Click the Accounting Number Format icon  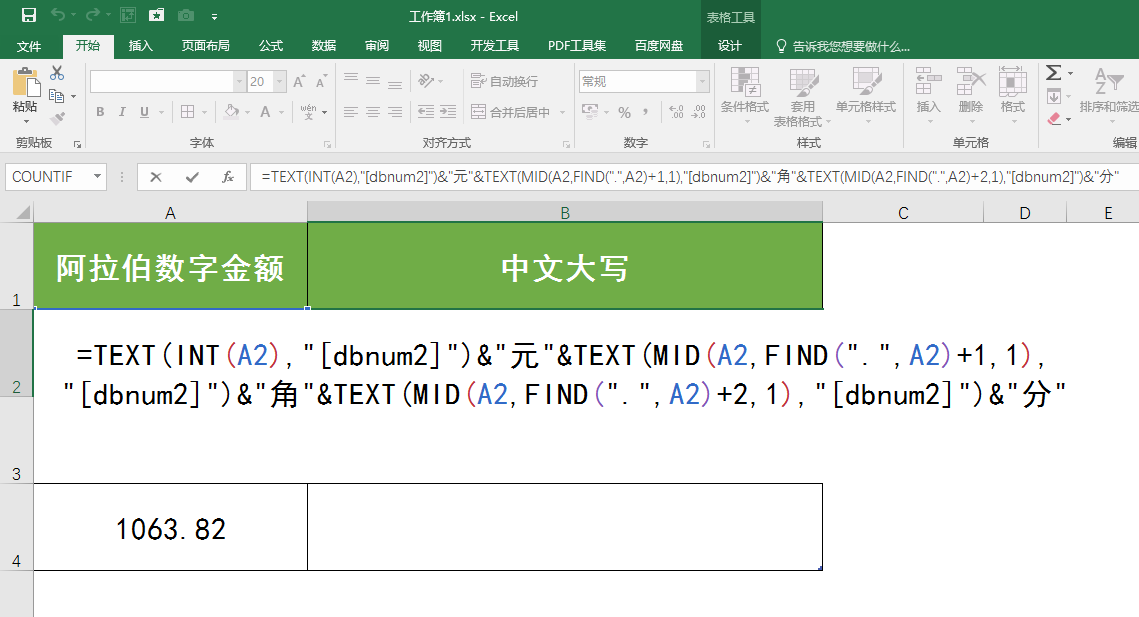(590, 112)
